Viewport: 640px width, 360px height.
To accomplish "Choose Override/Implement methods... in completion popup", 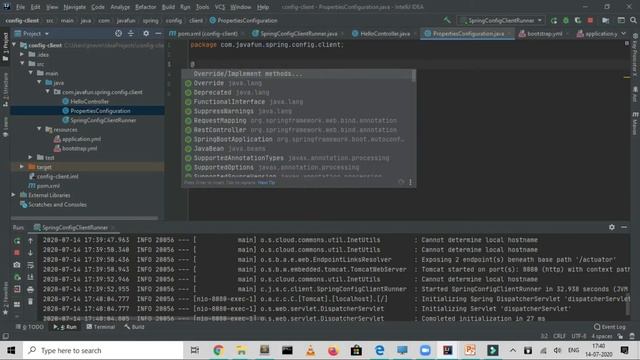I will tap(297, 74).
